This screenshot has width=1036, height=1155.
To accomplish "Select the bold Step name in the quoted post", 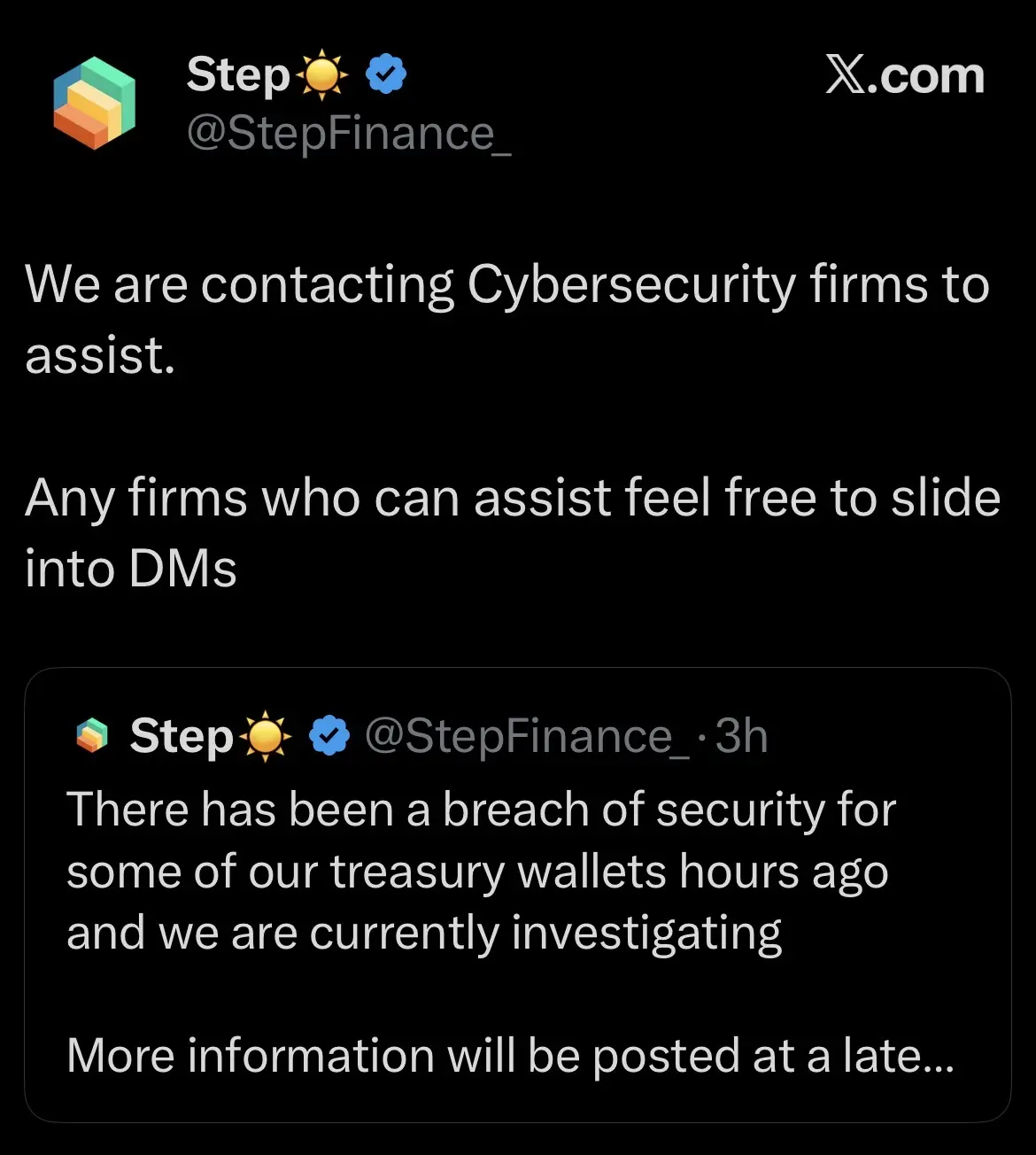I will [x=182, y=736].
